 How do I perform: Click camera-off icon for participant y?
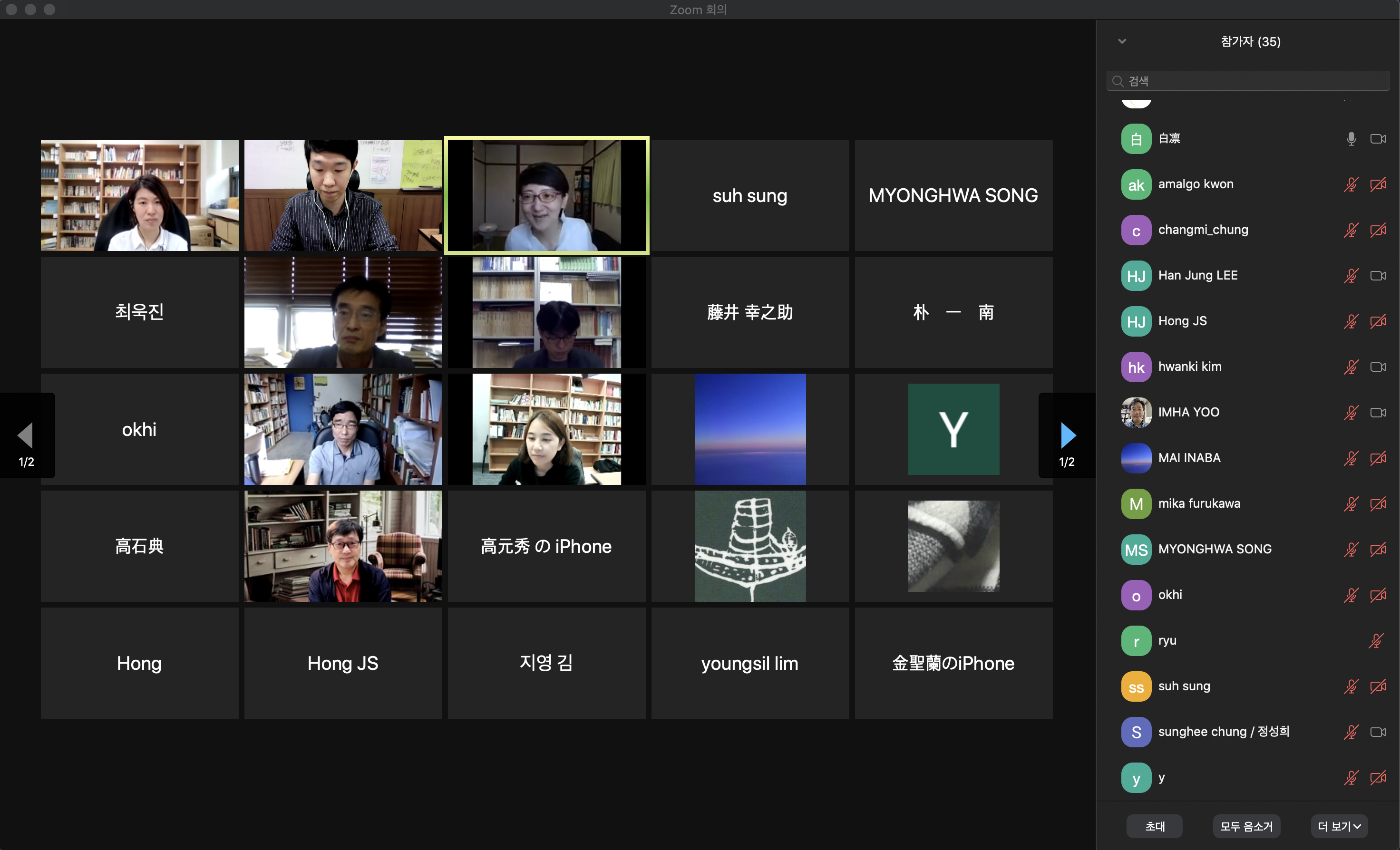1378,778
